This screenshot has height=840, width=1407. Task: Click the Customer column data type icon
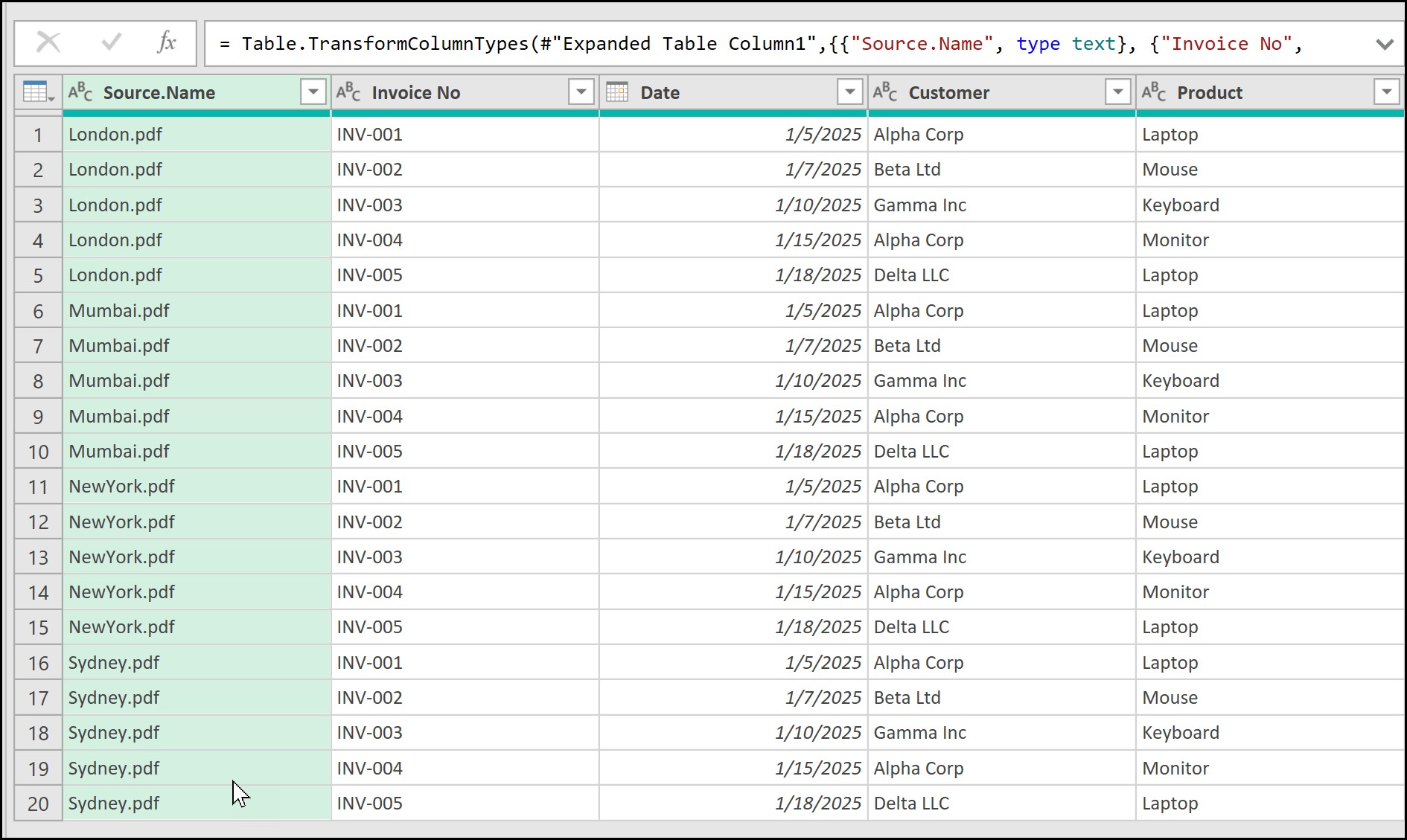click(885, 92)
